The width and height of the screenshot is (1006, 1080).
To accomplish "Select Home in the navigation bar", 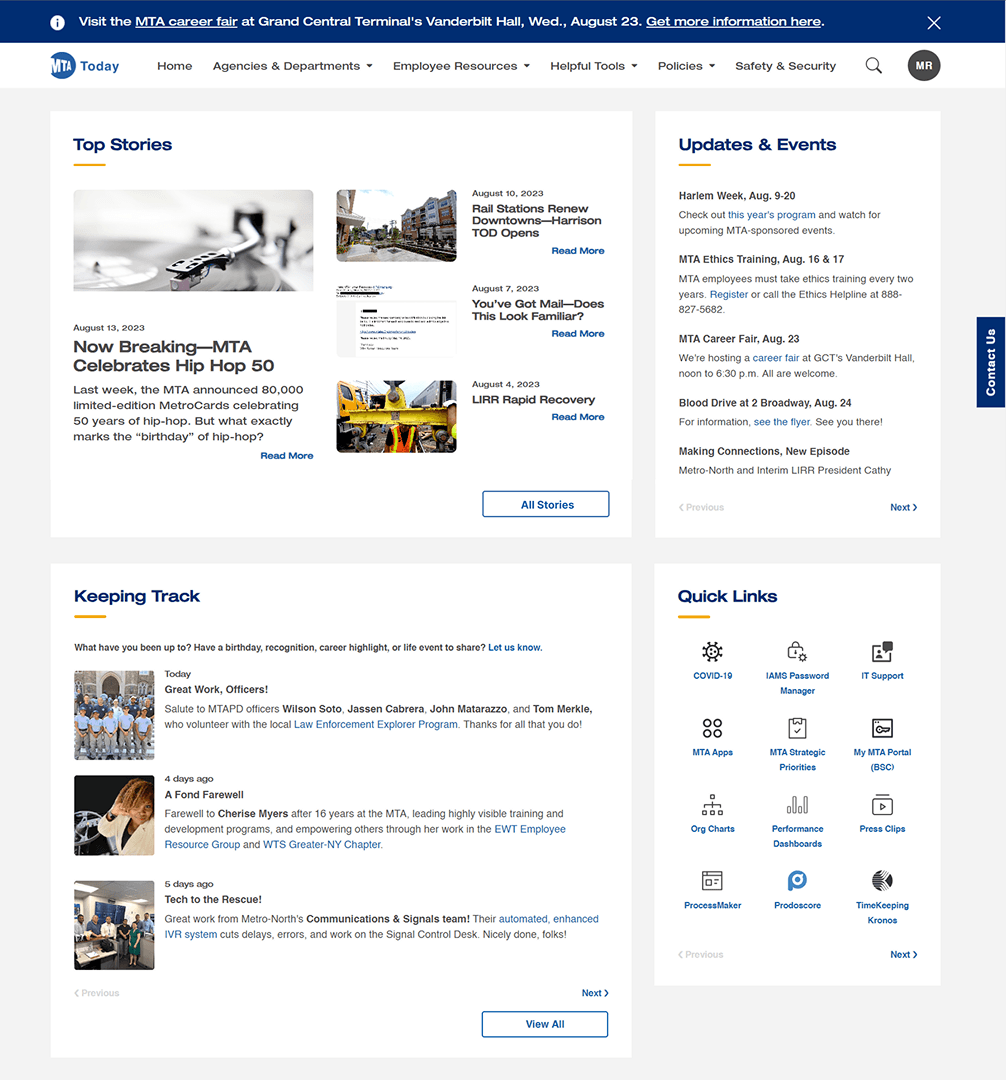I will click(x=174, y=65).
